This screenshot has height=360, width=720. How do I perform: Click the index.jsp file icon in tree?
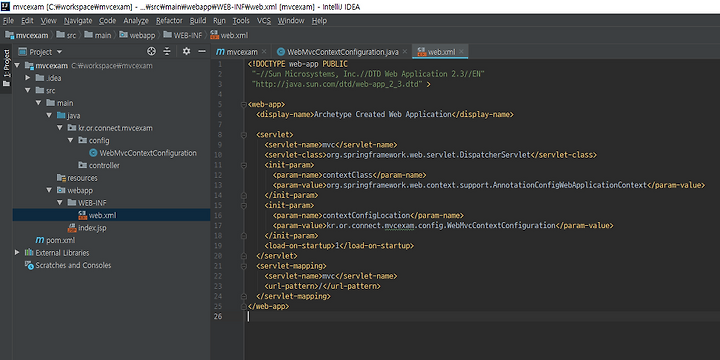click(x=72, y=228)
